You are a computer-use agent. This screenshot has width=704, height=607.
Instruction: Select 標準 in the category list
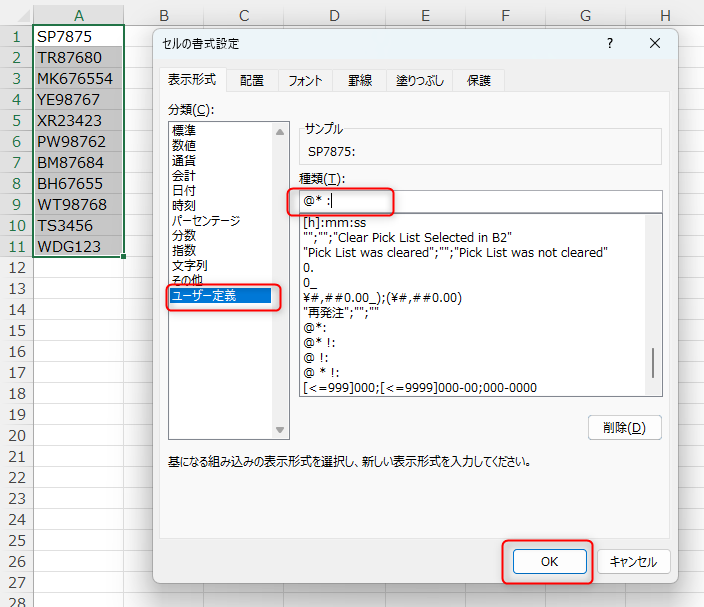(x=184, y=131)
